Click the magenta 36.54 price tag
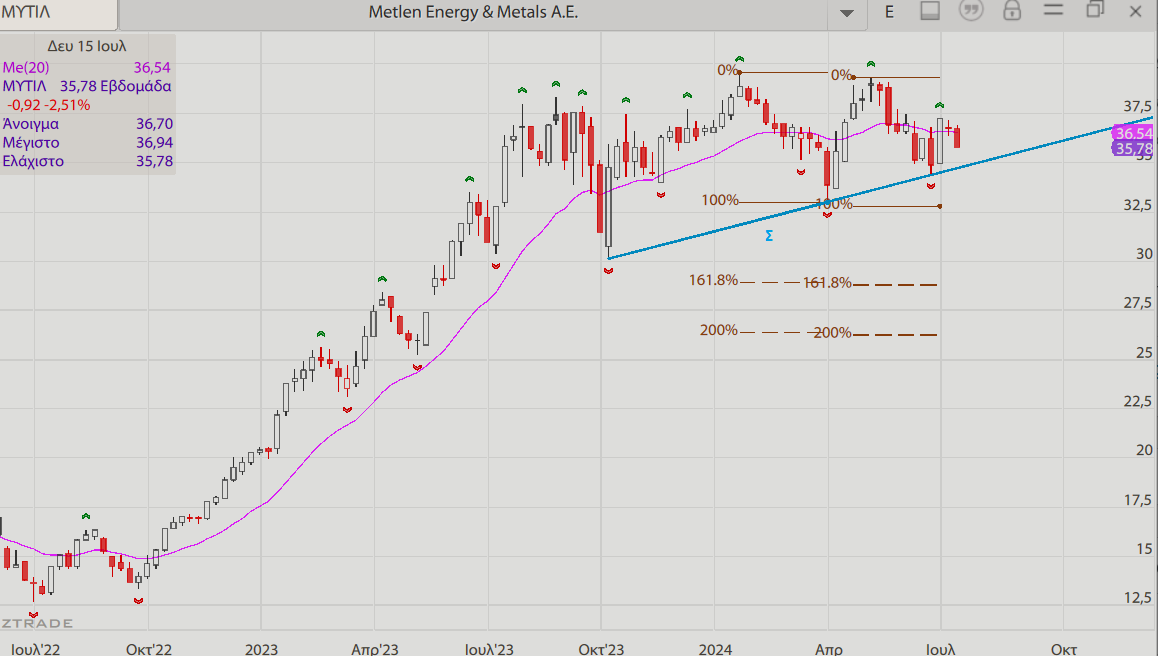1158x656 pixels. click(1133, 134)
